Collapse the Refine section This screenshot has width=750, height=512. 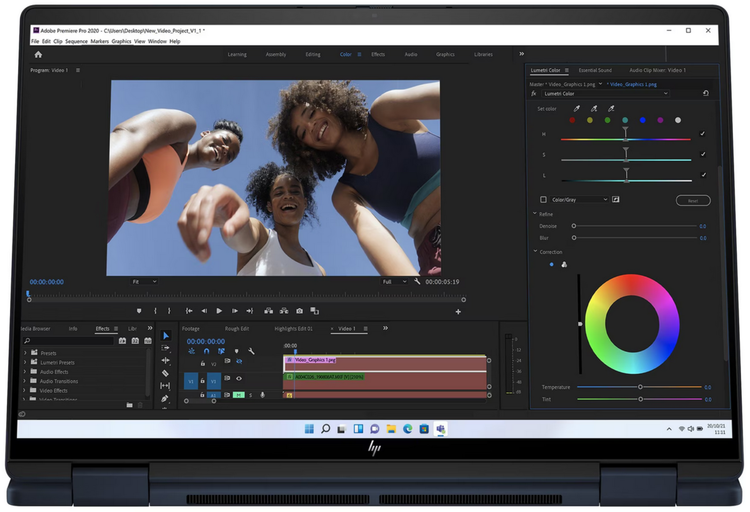pos(535,213)
